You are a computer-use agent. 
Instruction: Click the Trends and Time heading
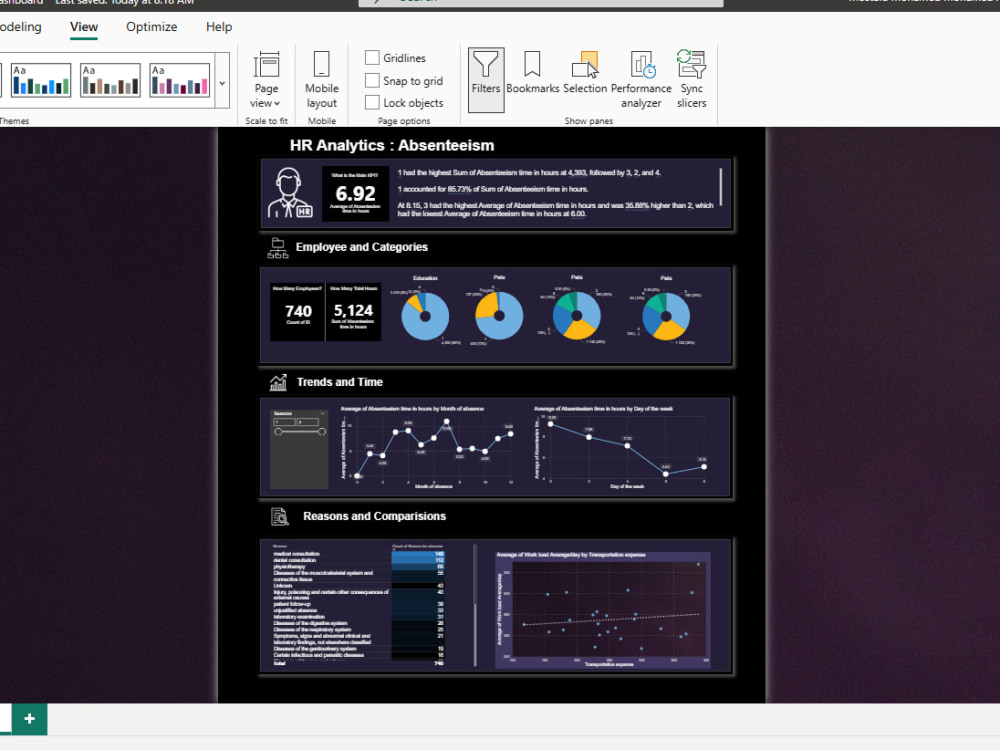coord(339,382)
